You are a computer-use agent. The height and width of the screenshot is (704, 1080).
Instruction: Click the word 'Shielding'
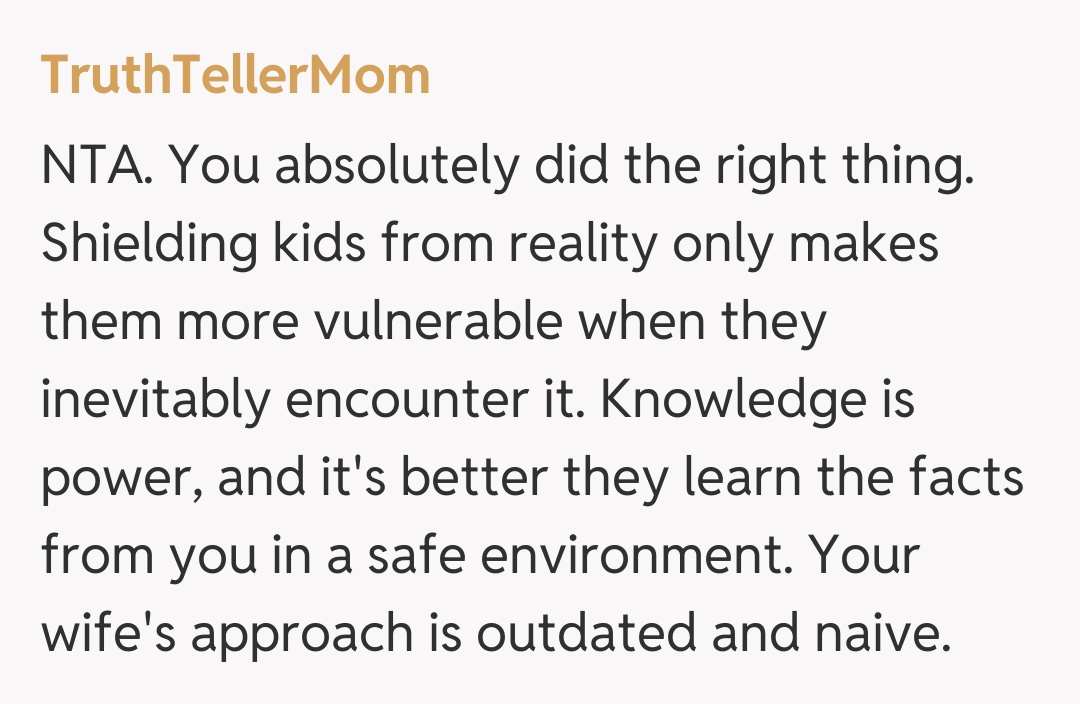[149, 245]
